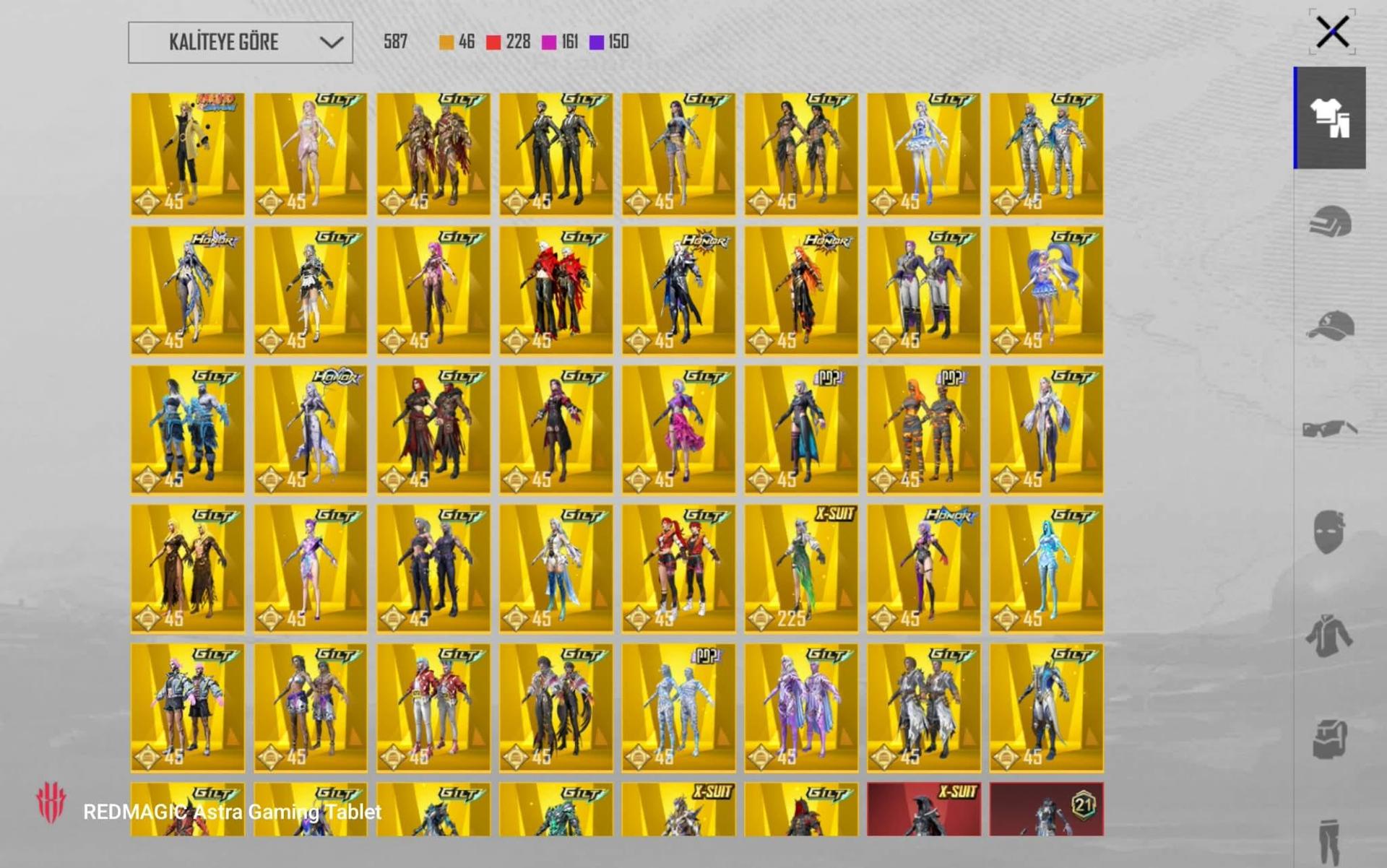
Task: Pick the red and white jacket pair
Action: click(433, 708)
